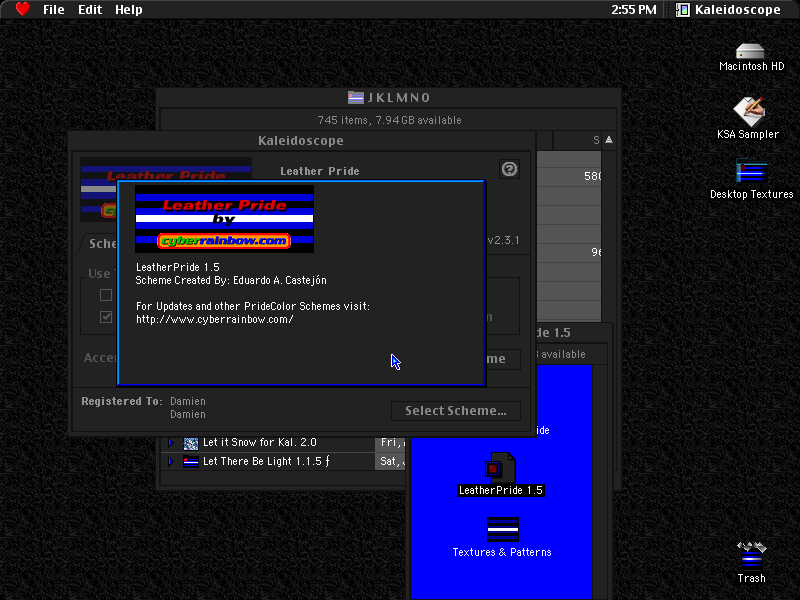This screenshot has height=600, width=800.
Task: Click the Let it Snow for Kal. 2.0 name
Action: 260,442
